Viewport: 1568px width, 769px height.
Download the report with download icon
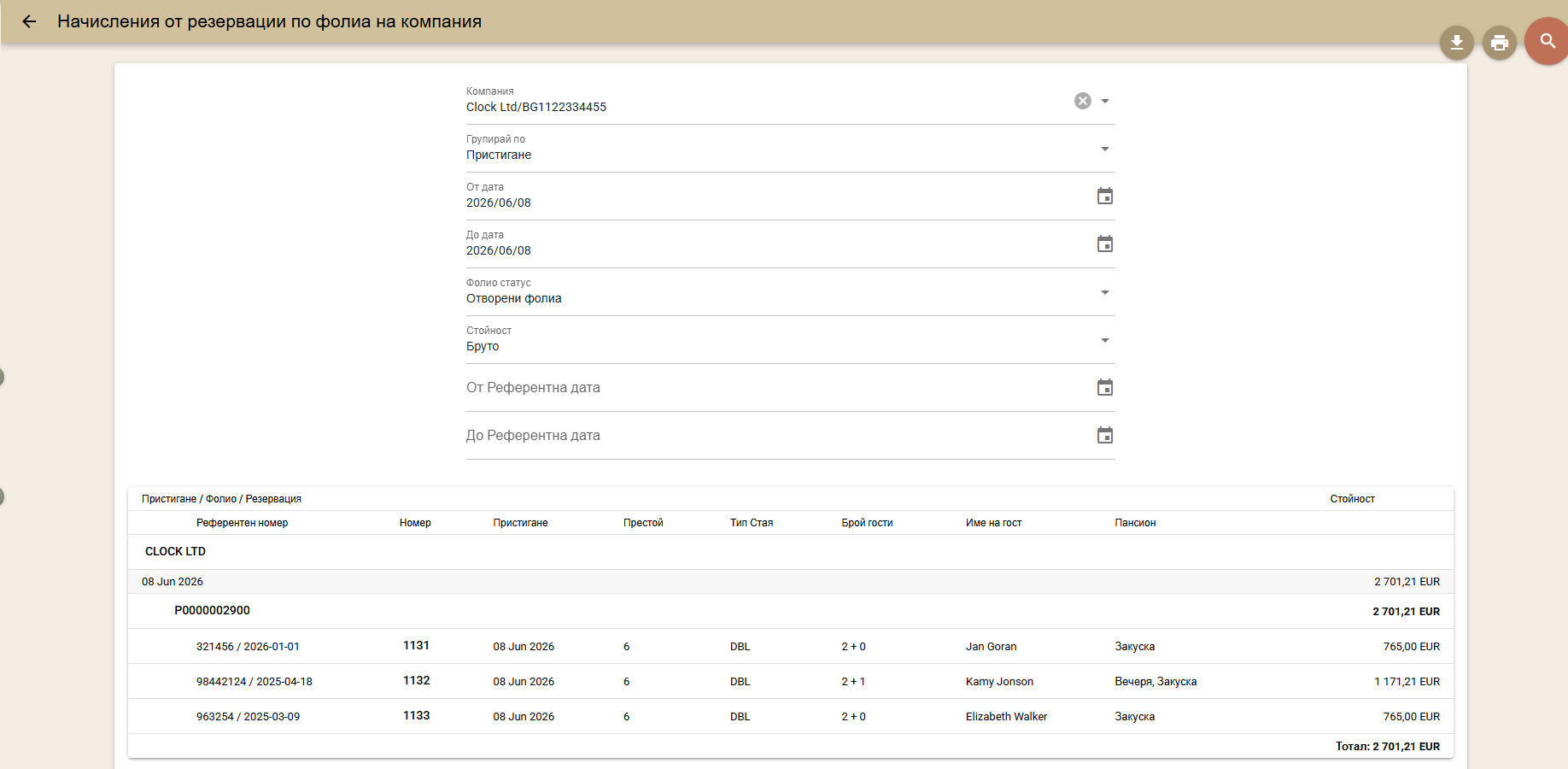click(x=1457, y=43)
